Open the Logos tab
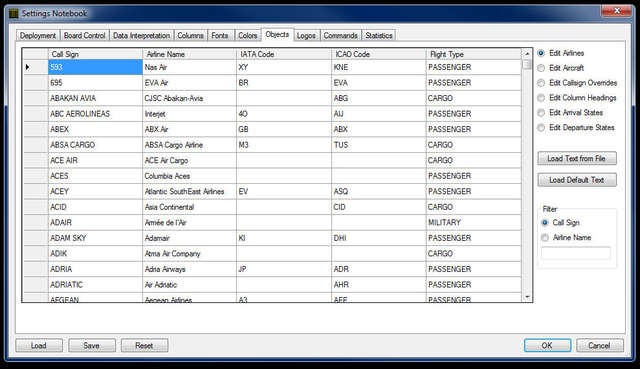This screenshot has height=369, width=640. 306,36
